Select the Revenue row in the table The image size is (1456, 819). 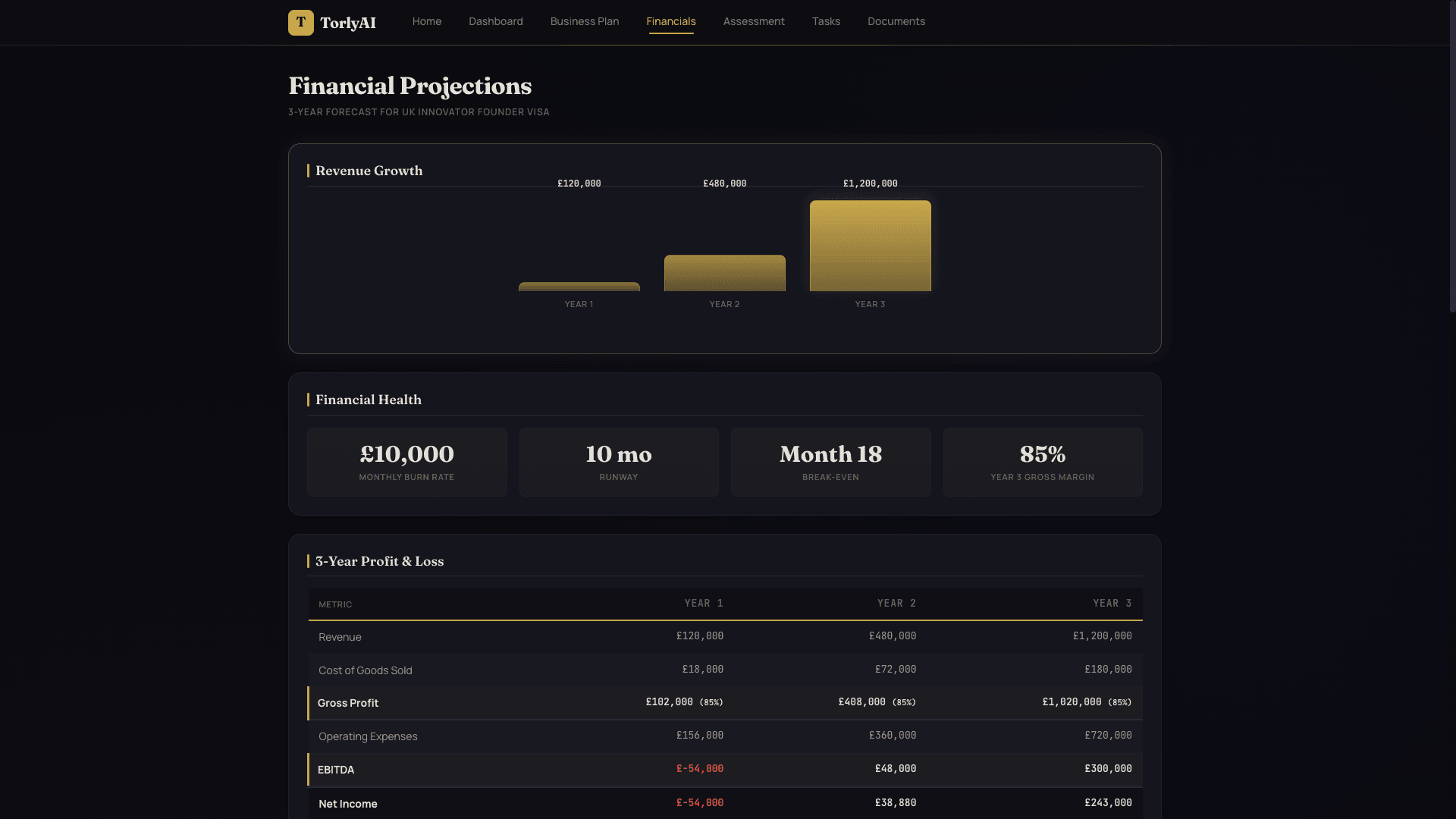(724, 636)
